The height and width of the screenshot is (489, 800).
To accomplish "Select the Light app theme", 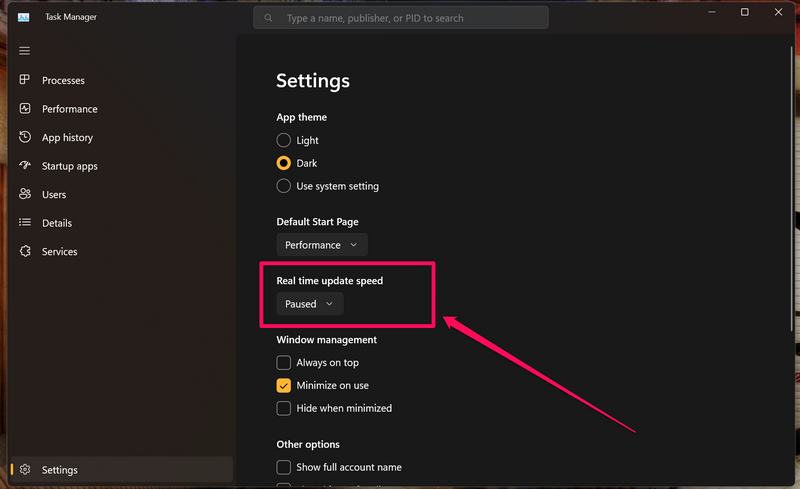I will point(284,141).
